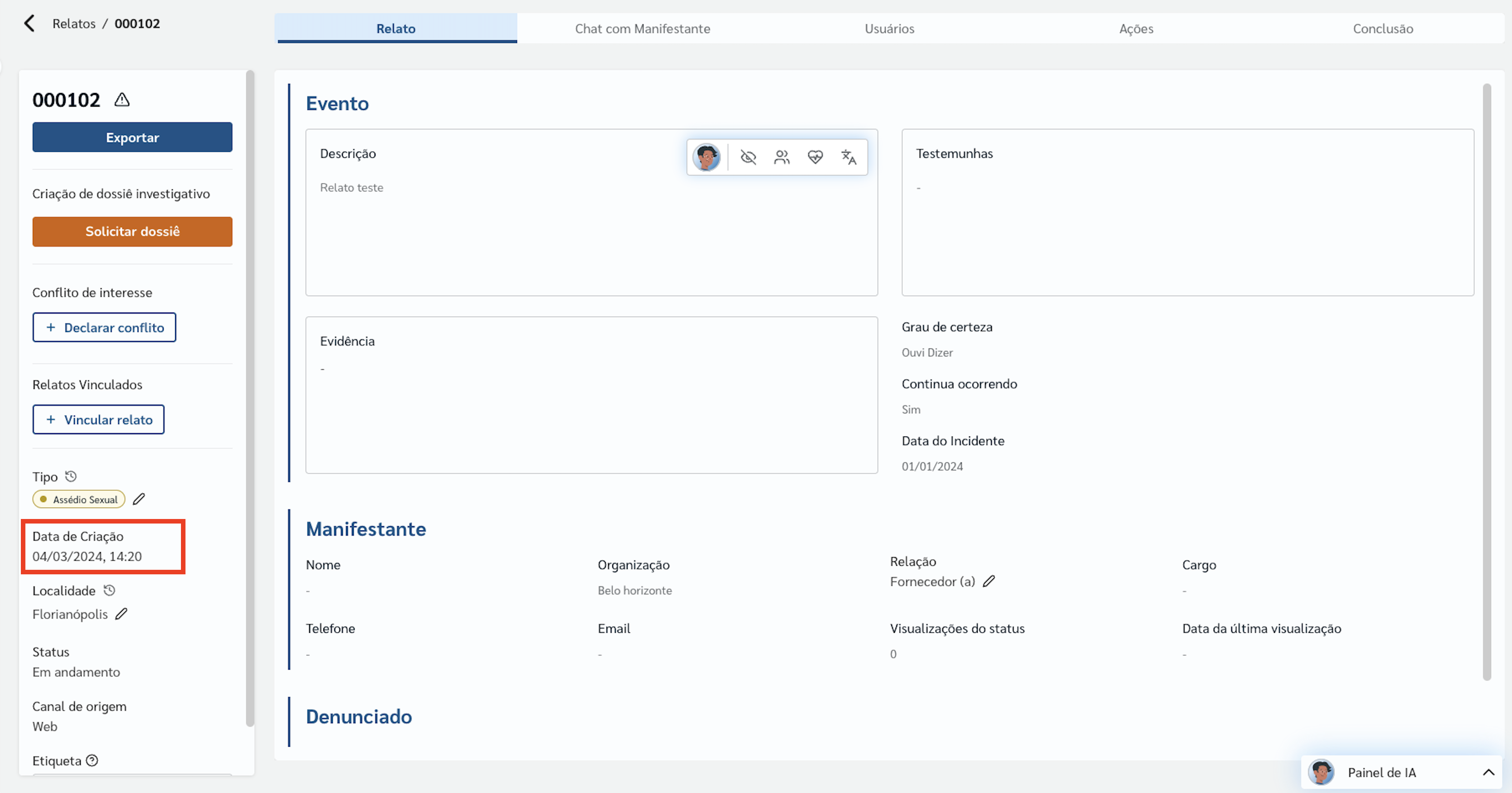Viewport: 1512px width, 793px height.
Task: Switch to Chat com Manifestante tab
Action: click(x=642, y=29)
